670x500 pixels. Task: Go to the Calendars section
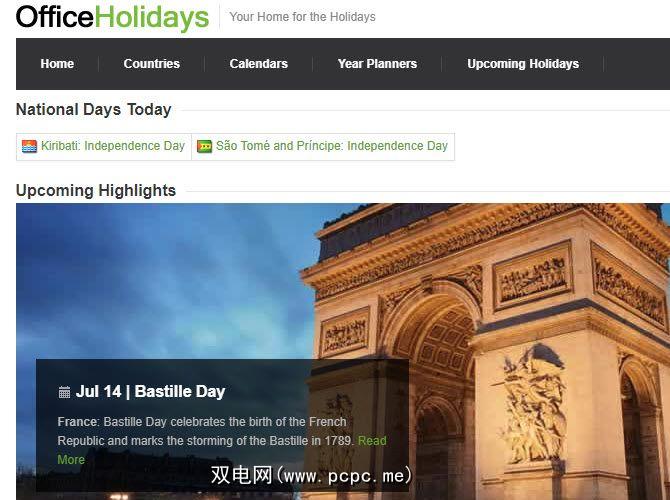click(259, 64)
